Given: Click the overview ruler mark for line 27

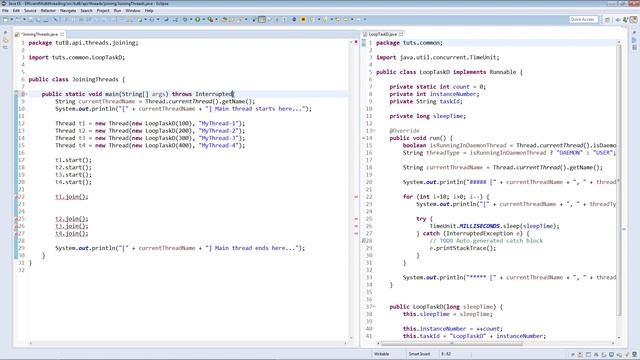Looking at the screenshot, I should (x=356, y=233).
